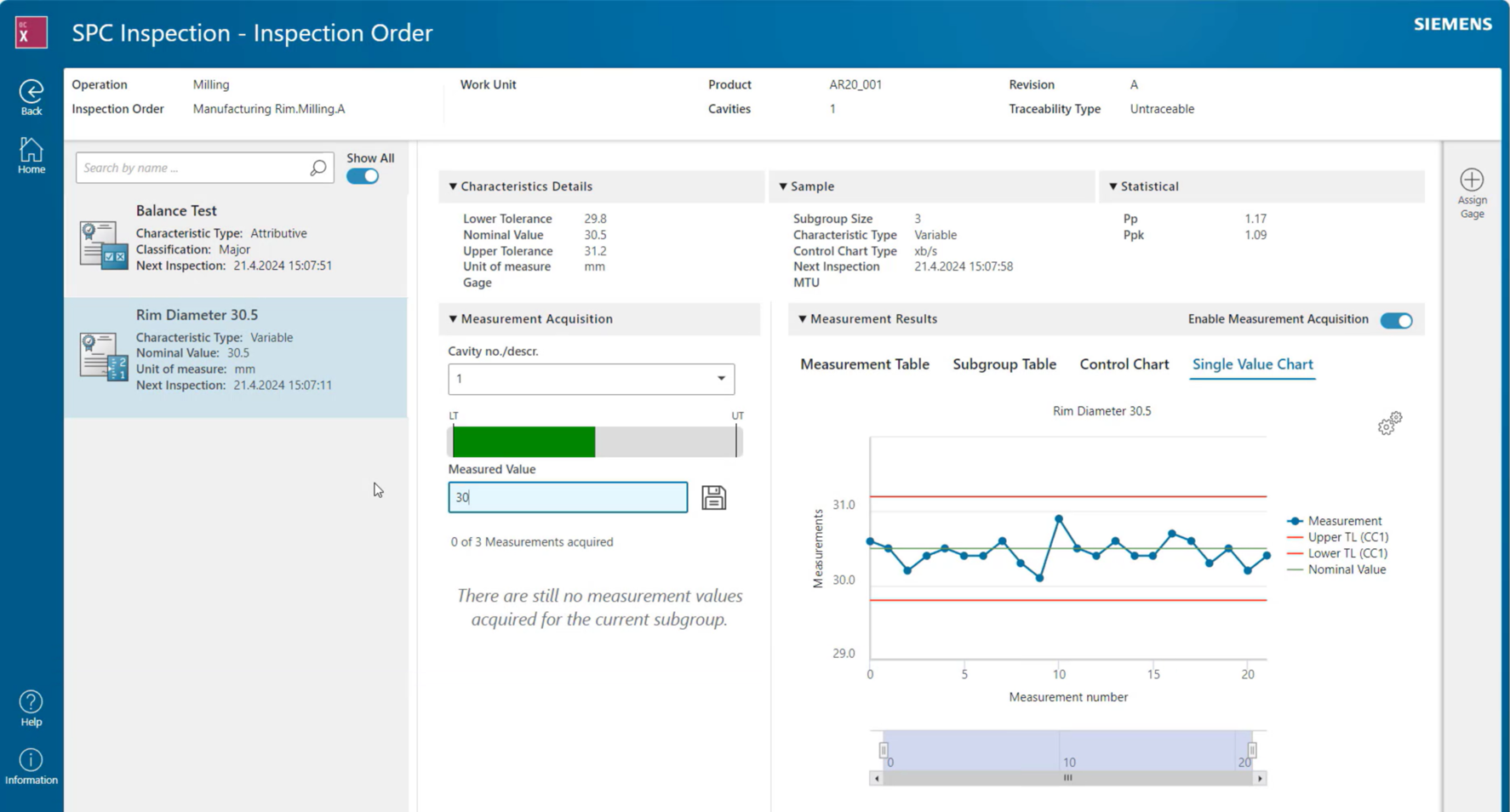This screenshot has width=1510, height=812.
Task: Open the chart settings gear icon
Action: [1389, 423]
